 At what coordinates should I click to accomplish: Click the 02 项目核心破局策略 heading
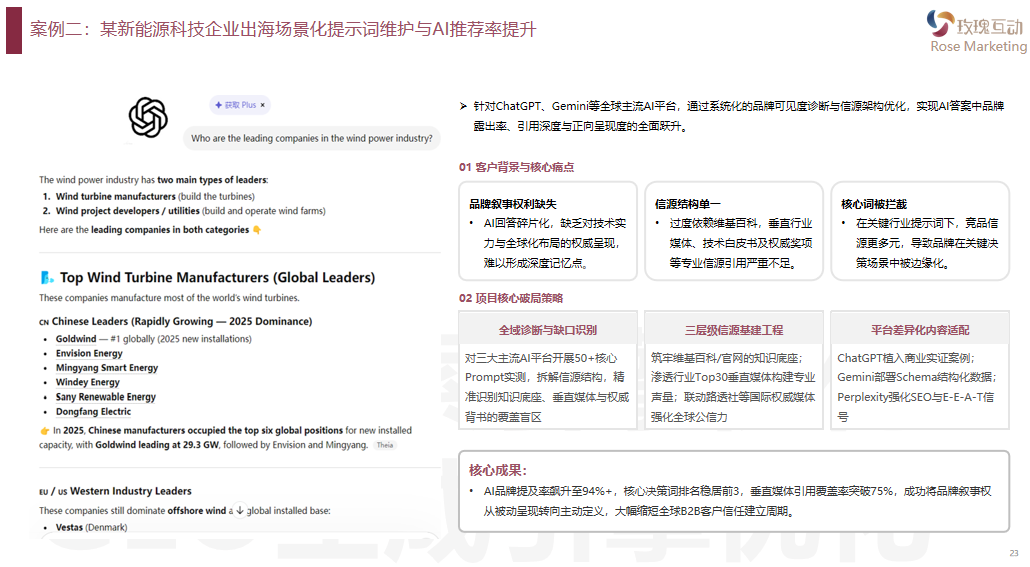tap(511, 298)
